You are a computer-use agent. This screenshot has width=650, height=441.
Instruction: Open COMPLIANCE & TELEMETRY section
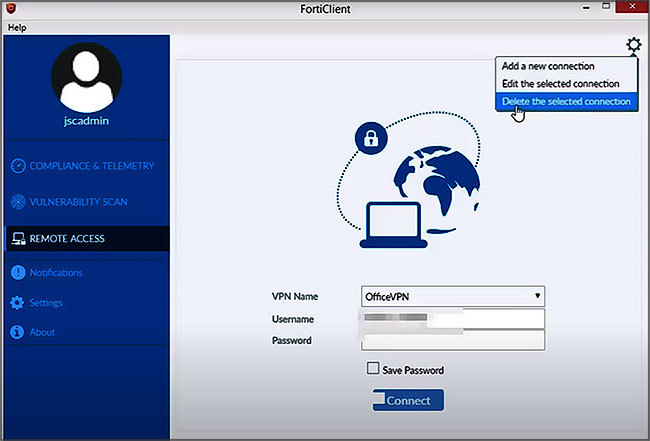(x=87, y=166)
